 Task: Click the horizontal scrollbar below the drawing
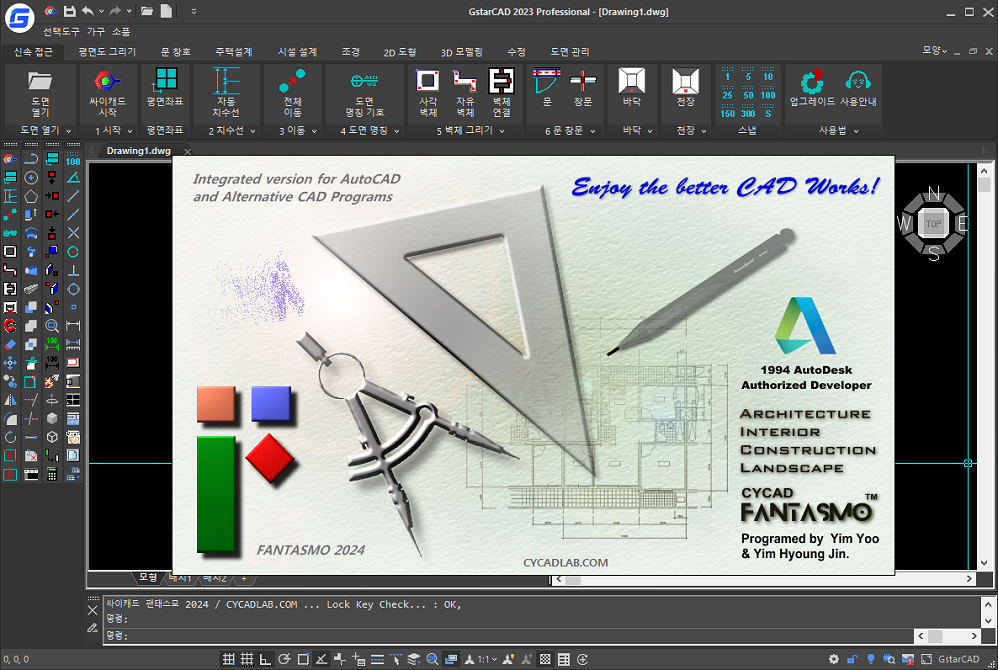(764, 579)
